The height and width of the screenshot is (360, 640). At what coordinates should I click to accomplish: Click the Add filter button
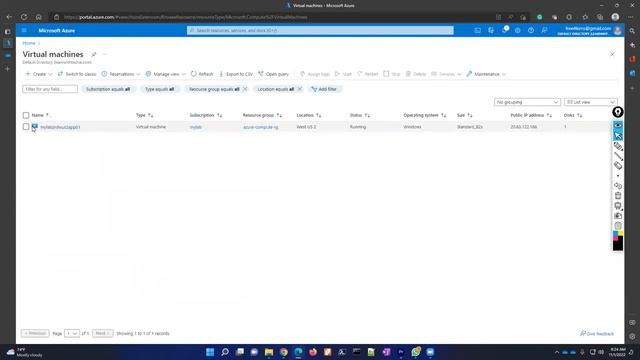coord(324,89)
